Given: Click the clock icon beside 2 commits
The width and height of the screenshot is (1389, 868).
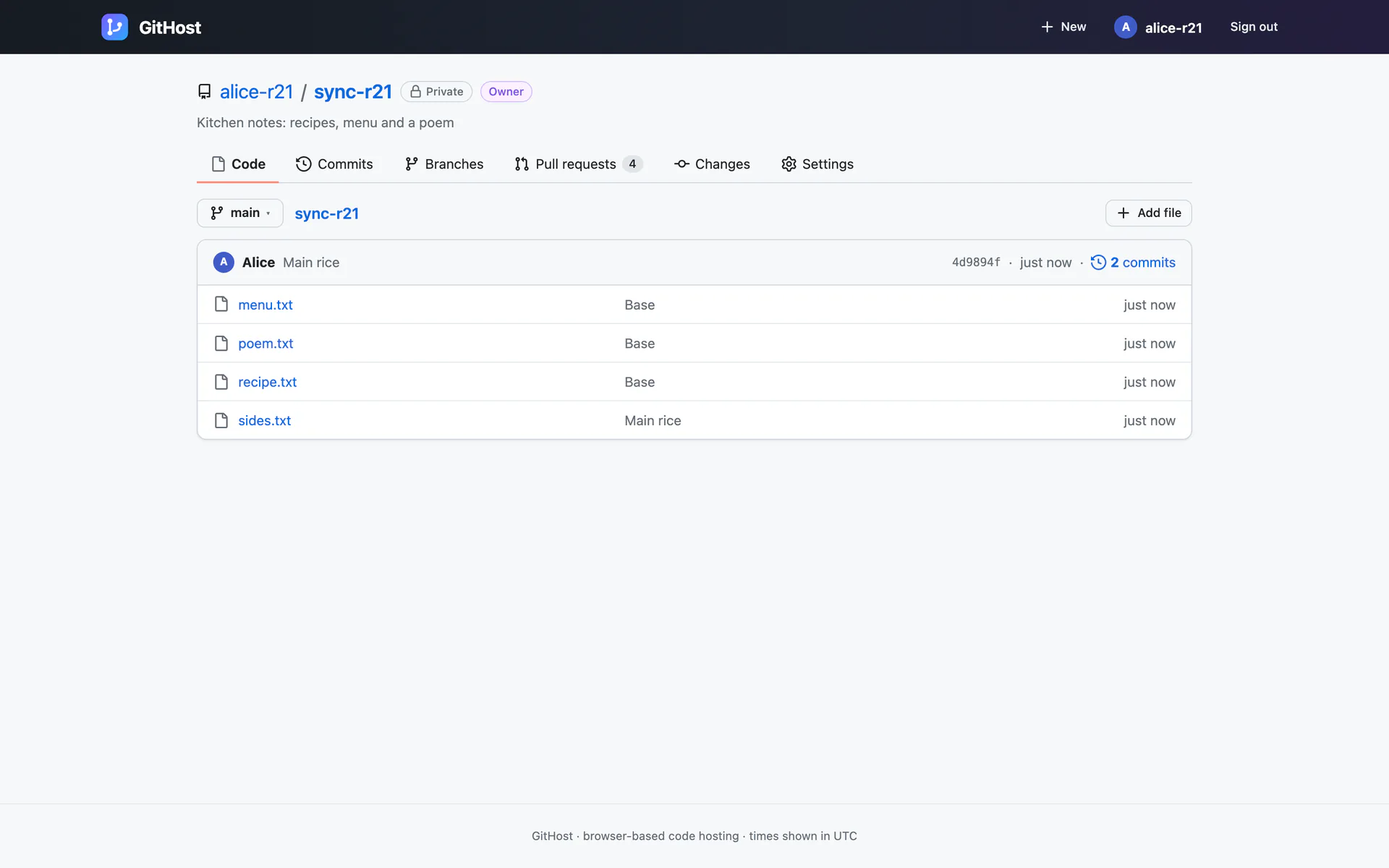Looking at the screenshot, I should click(x=1098, y=263).
